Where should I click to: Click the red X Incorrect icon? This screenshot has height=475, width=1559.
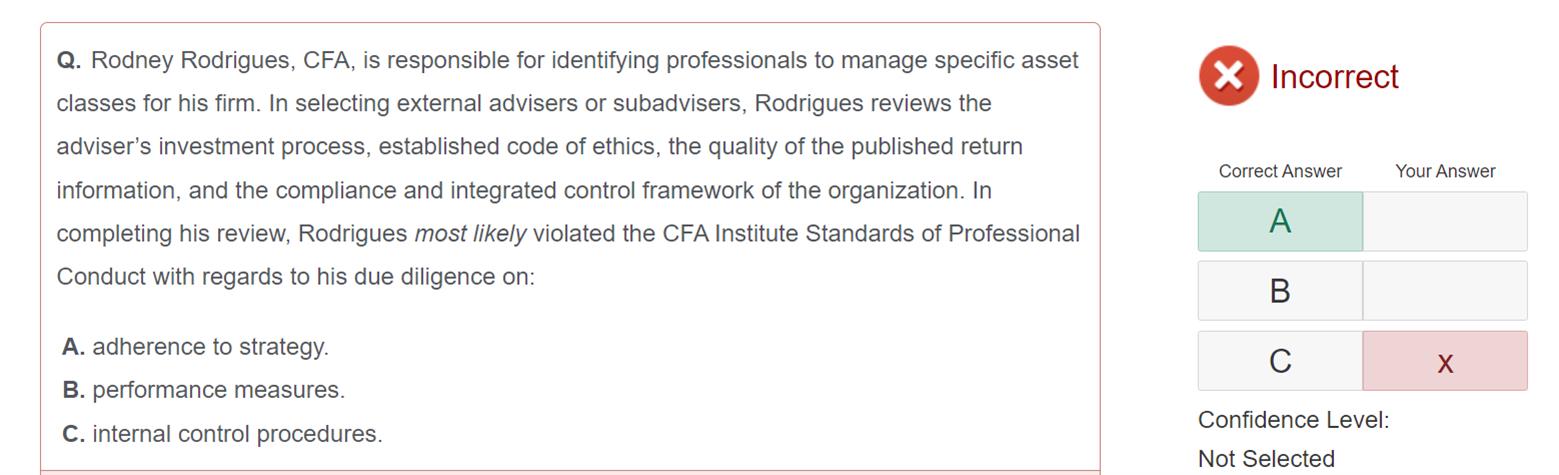1228,76
